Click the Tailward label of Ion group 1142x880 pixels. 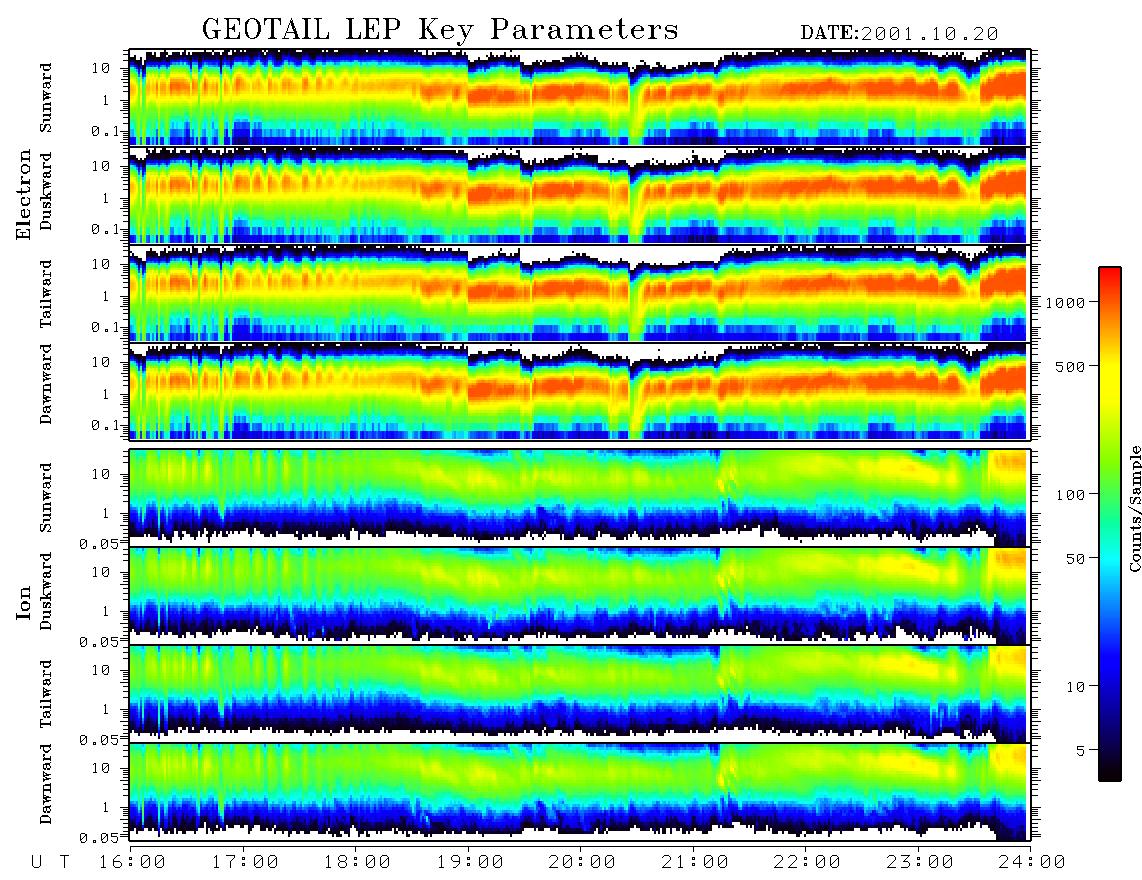(46, 693)
